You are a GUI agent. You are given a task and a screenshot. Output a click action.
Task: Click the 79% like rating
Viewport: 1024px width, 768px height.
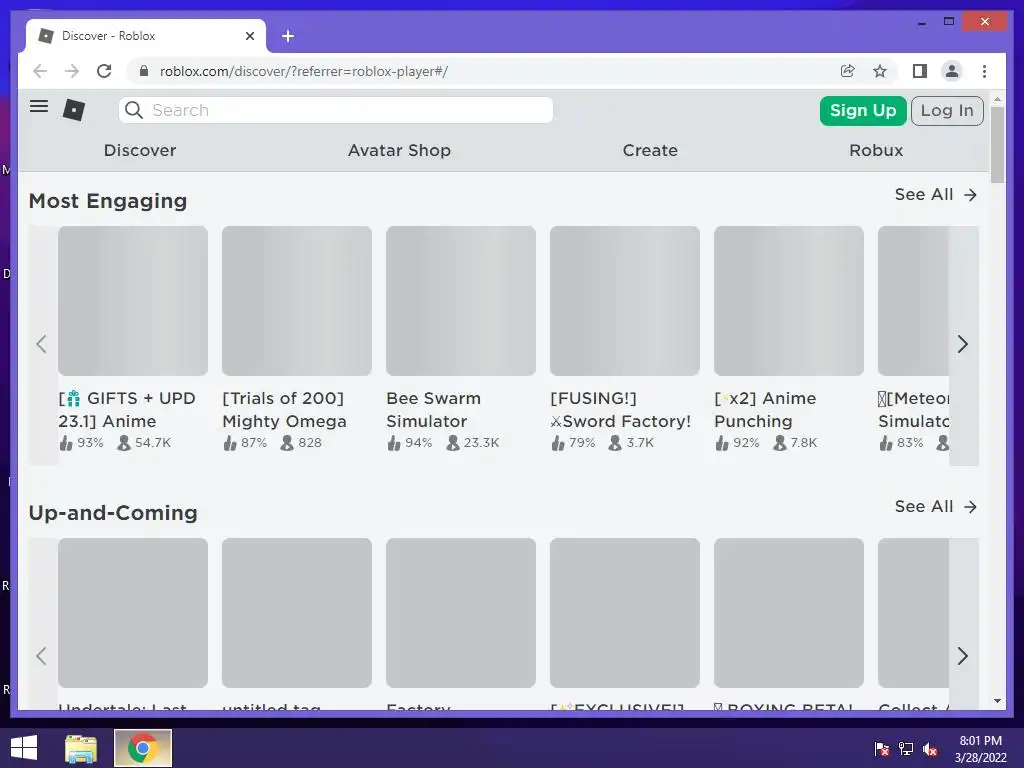point(573,443)
